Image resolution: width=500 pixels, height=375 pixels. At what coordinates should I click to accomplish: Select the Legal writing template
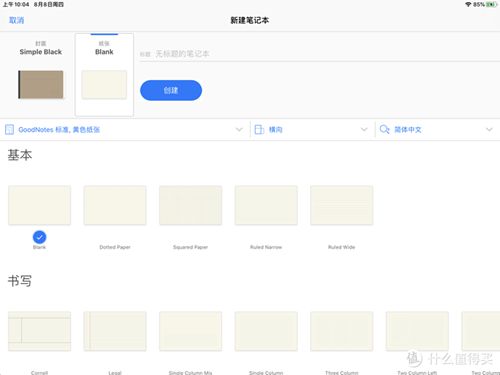click(115, 331)
